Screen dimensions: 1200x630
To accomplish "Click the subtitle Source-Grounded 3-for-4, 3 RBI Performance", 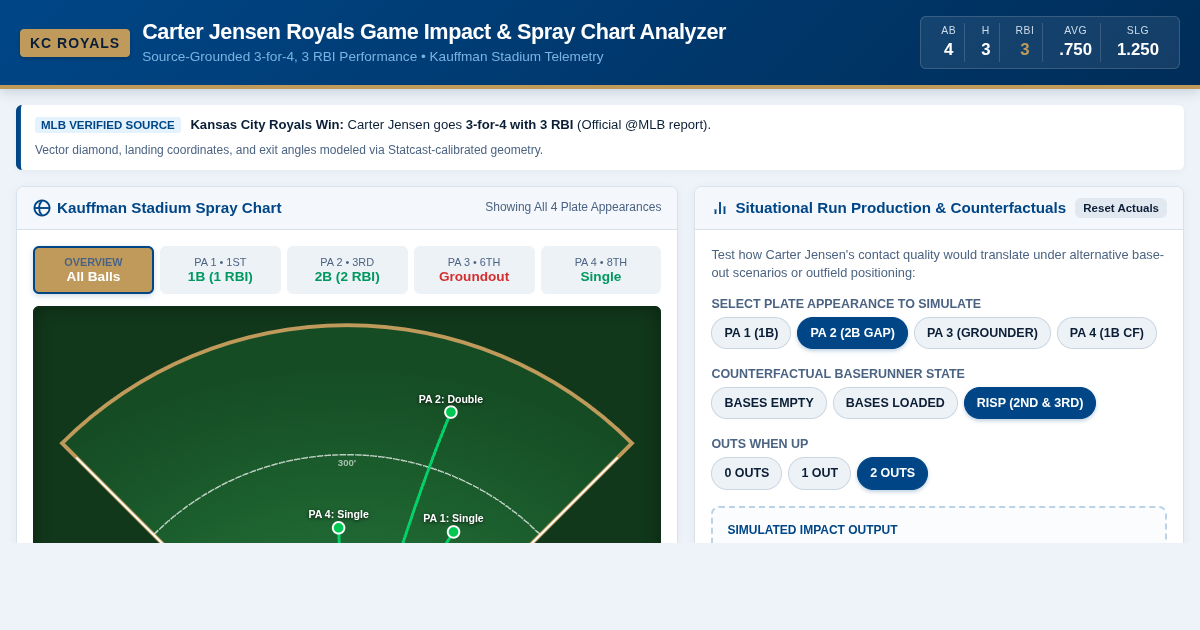I will click(373, 57).
